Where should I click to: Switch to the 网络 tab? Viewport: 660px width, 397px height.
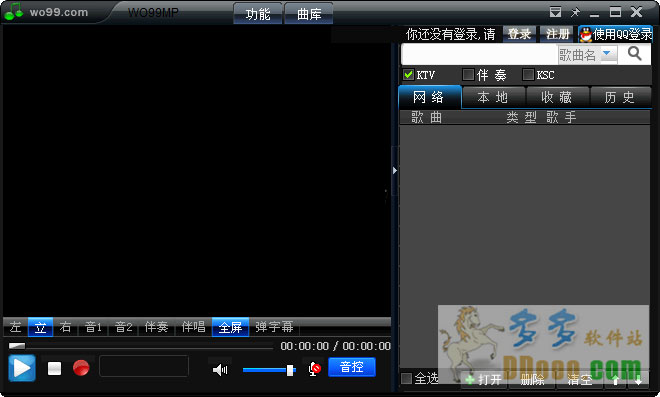(x=430, y=97)
